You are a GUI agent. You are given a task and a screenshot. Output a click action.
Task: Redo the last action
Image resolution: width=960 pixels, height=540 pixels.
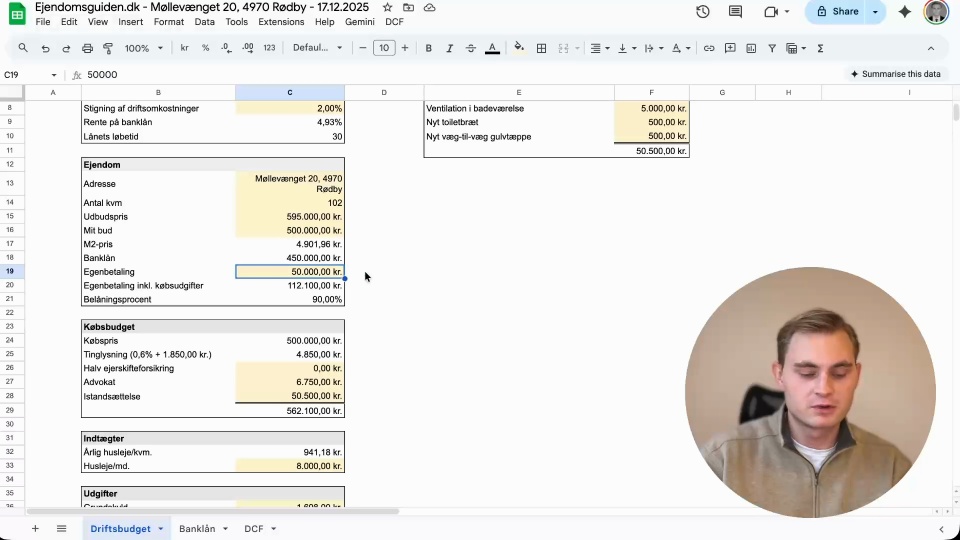point(66,48)
